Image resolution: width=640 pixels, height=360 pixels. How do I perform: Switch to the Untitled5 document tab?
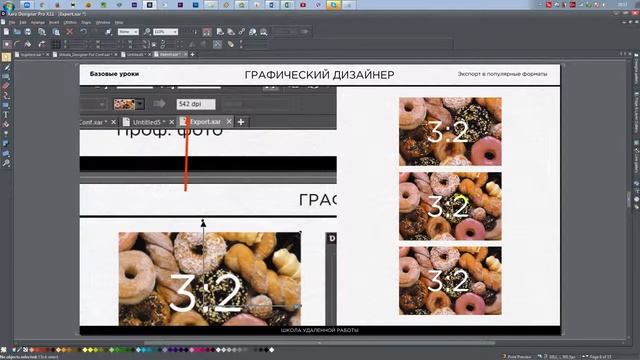pyautogui.click(x=136, y=54)
